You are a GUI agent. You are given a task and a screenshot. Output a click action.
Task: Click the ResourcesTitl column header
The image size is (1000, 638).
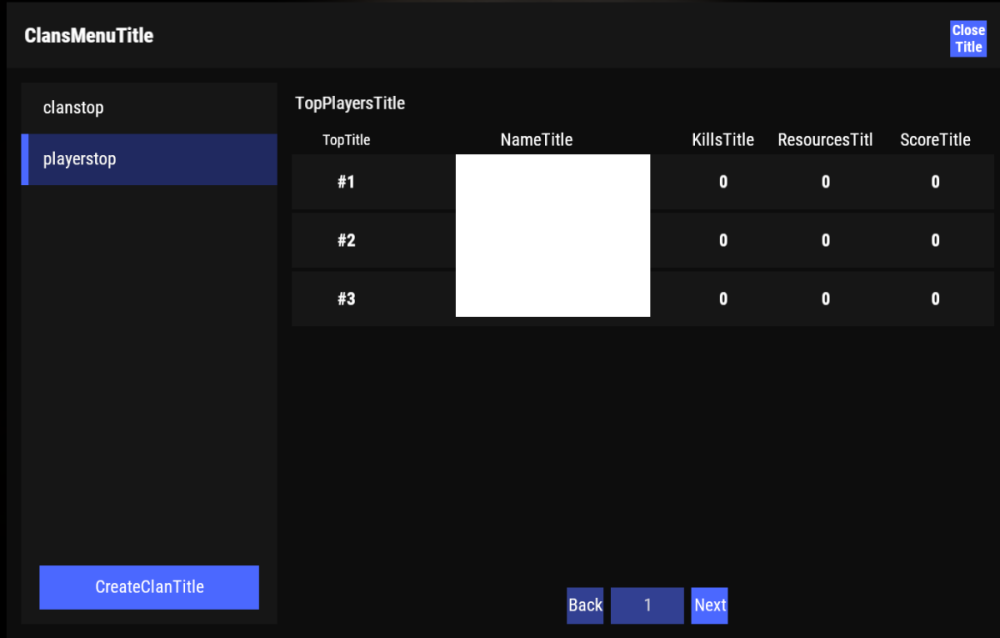pyautogui.click(x=825, y=140)
